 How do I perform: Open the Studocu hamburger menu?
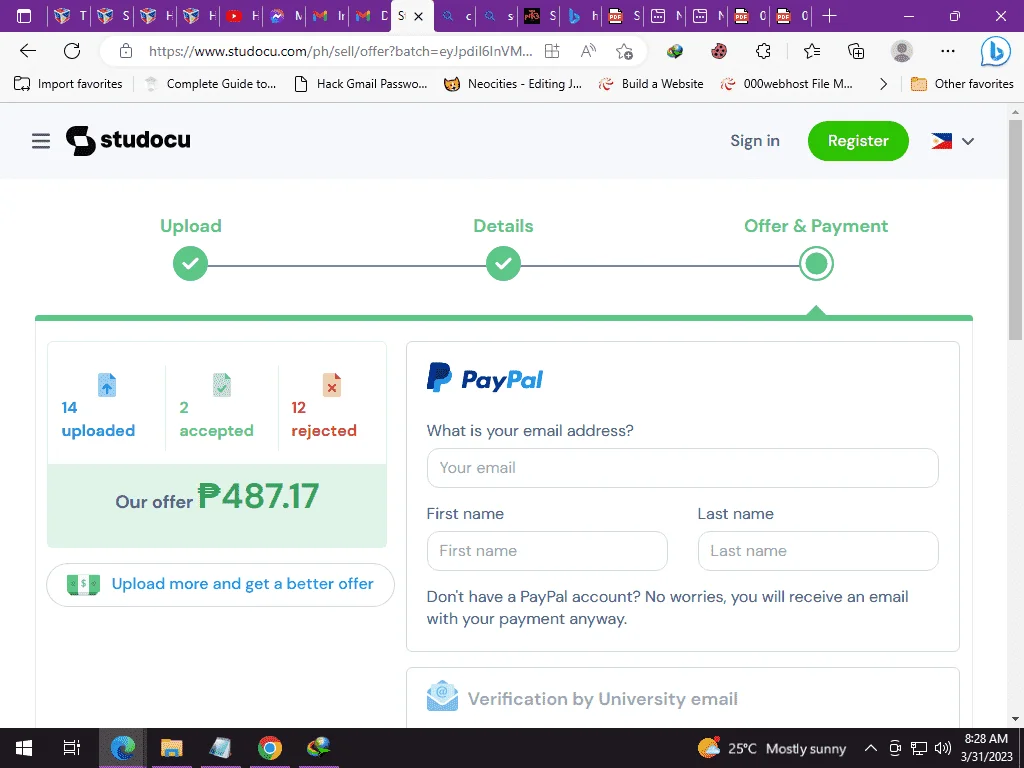pos(40,140)
